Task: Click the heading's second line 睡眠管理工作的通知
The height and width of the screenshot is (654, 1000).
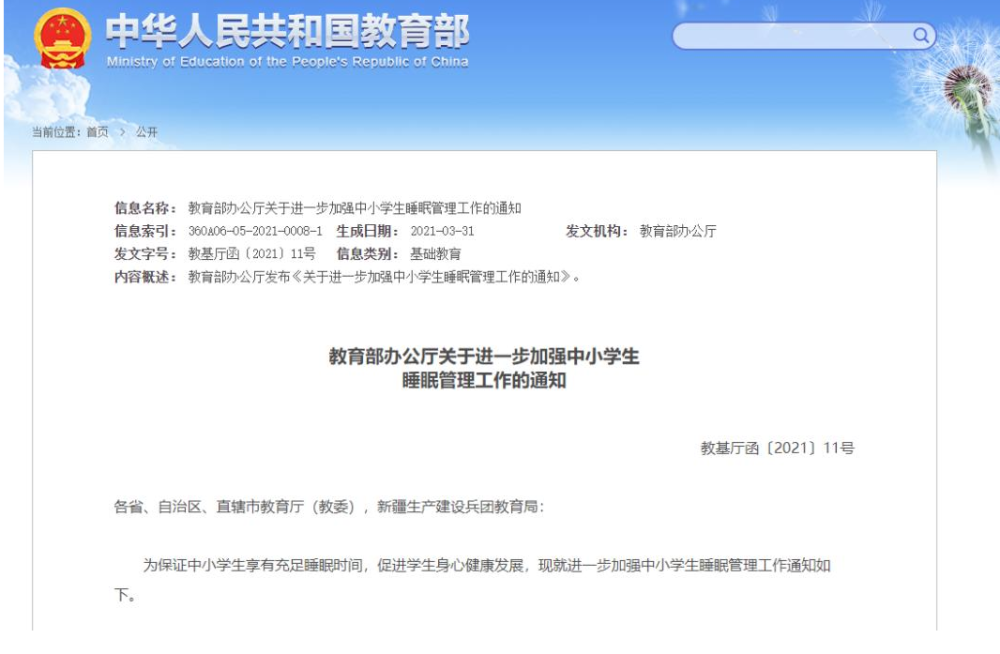Action: tap(484, 381)
